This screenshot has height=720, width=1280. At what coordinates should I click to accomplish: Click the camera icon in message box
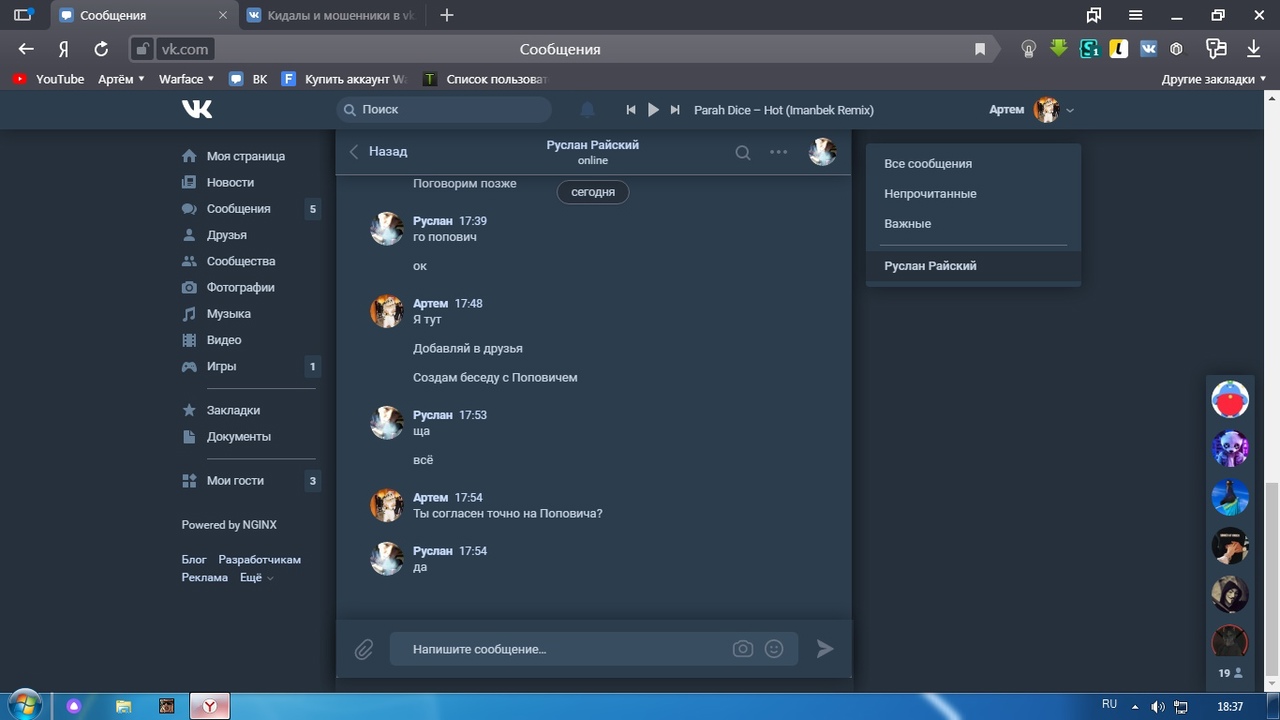[742, 649]
